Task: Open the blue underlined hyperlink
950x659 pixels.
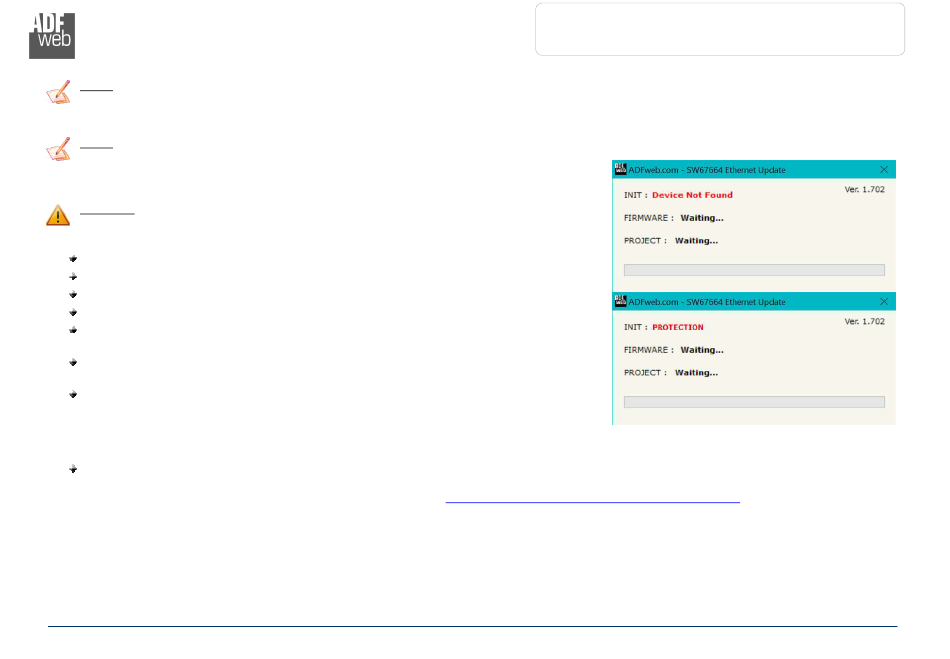Action: [592, 499]
